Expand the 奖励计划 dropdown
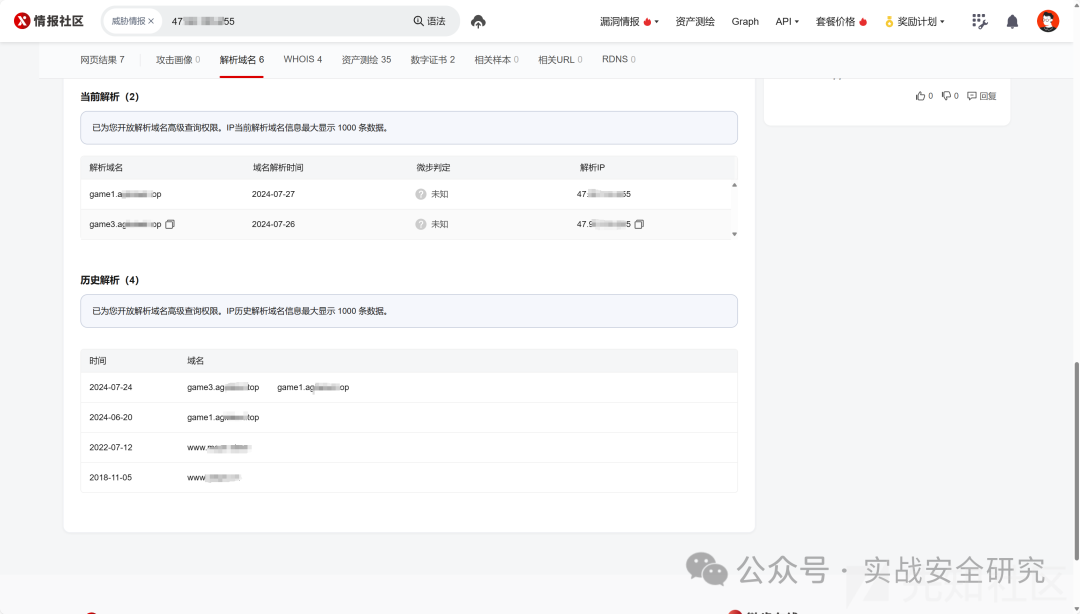Viewport: 1080px width, 614px height. click(x=915, y=21)
